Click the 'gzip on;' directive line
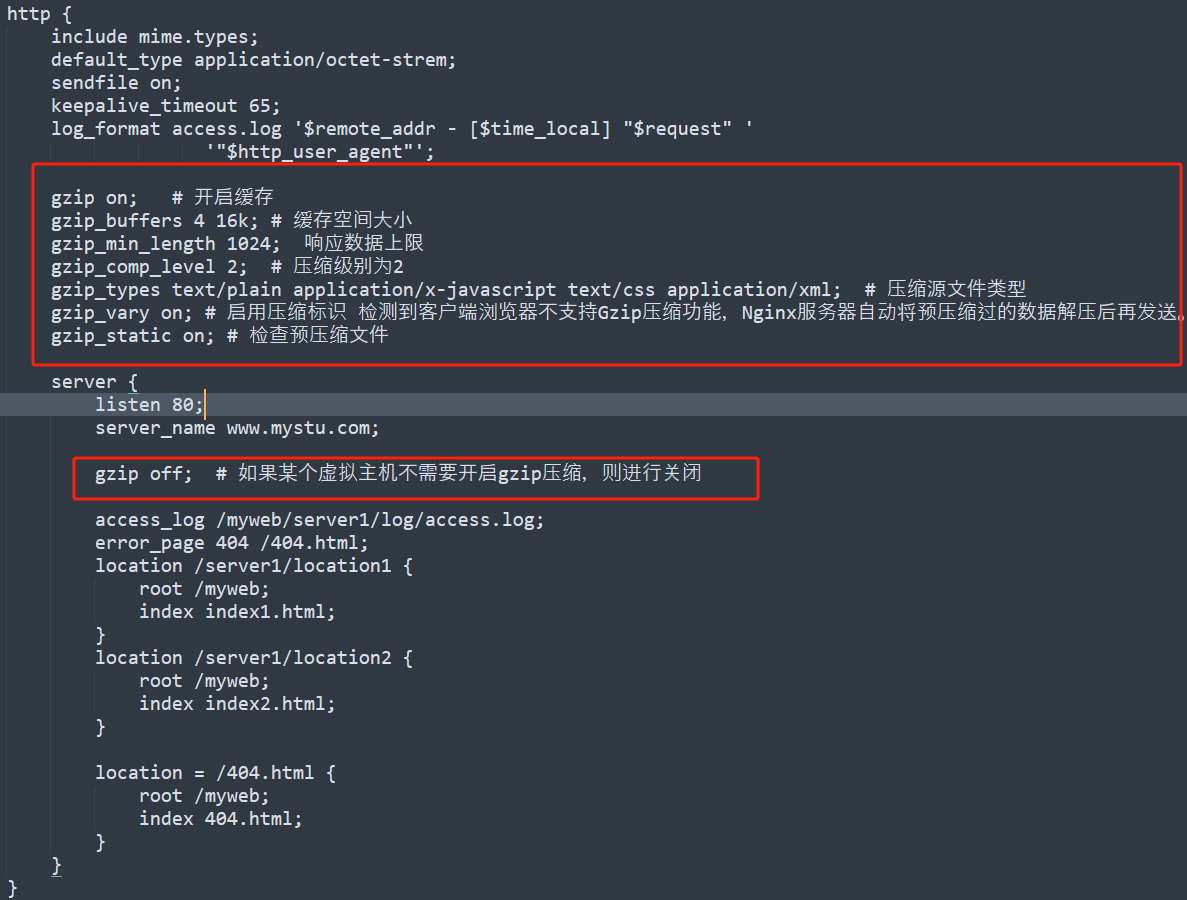The height and width of the screenshot is (900, 1187). coord(94,198)
